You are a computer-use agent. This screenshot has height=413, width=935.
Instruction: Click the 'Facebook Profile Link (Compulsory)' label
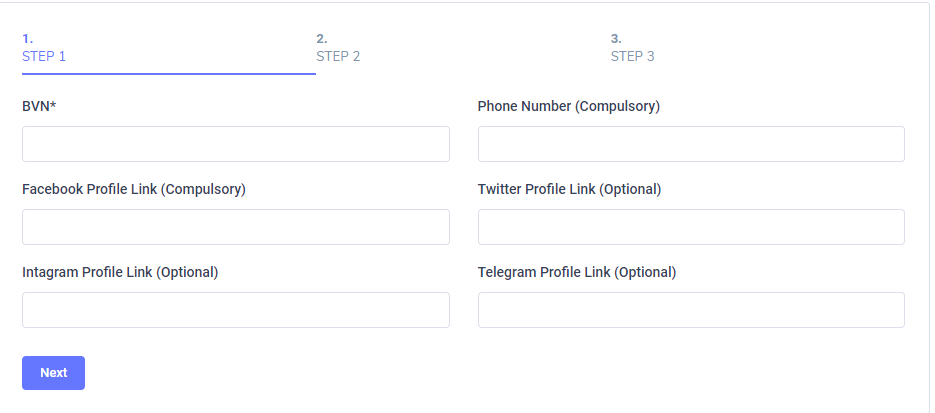133,189
